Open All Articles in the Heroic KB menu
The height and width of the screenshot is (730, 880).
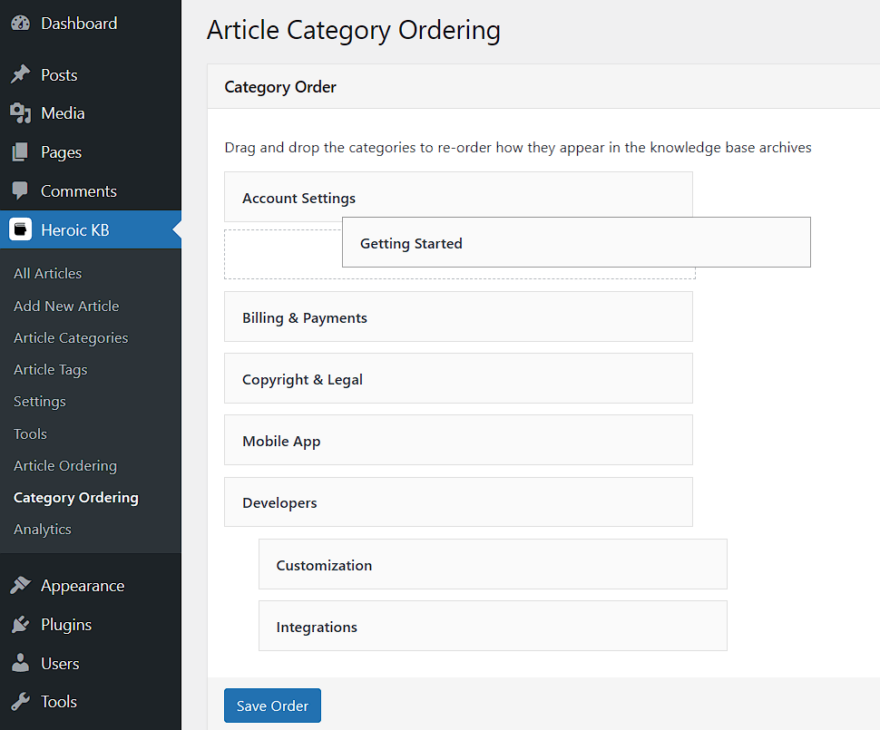(x=46, y=273)
